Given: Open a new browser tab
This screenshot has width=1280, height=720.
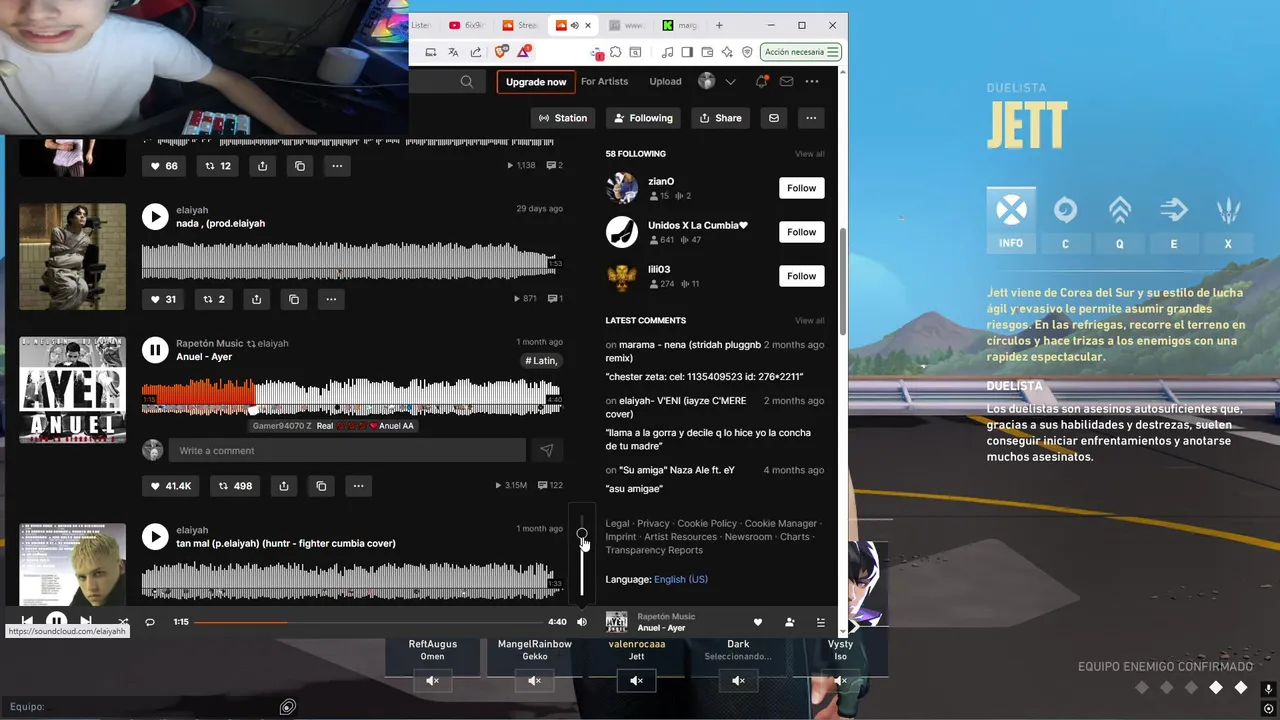Looking at the screenshot, I should [719, 25].
